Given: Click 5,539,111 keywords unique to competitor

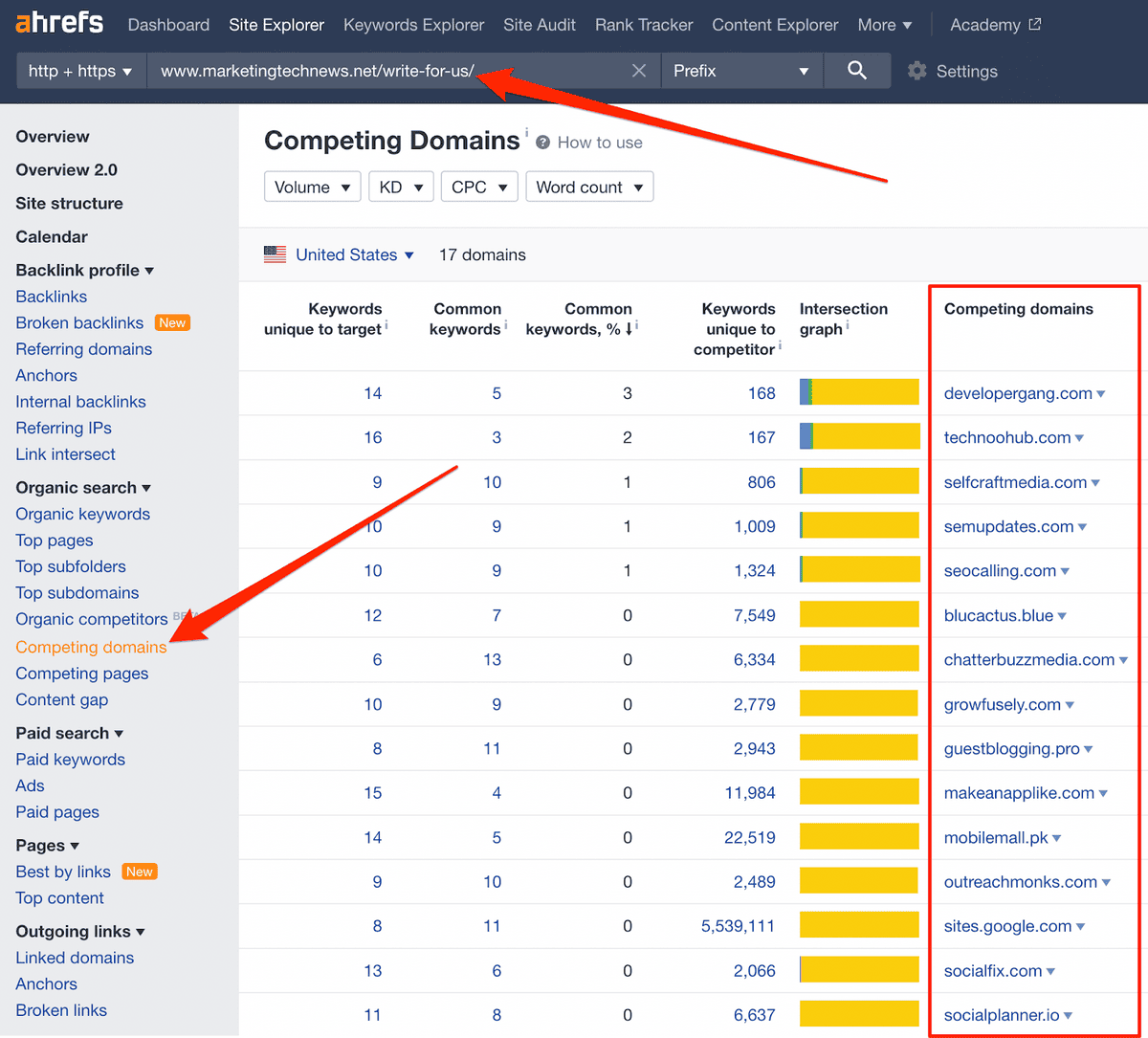Looking at the screenshot, I should (738, 926).
